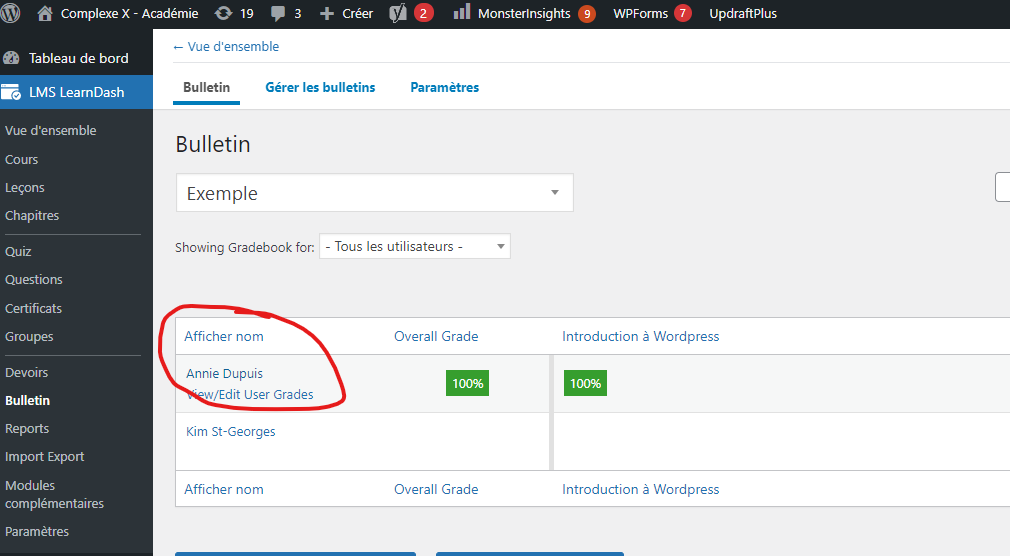Click the plus icon beside Créer
This screenshot has width=1010, height=556.
click(x=327, y=14)
